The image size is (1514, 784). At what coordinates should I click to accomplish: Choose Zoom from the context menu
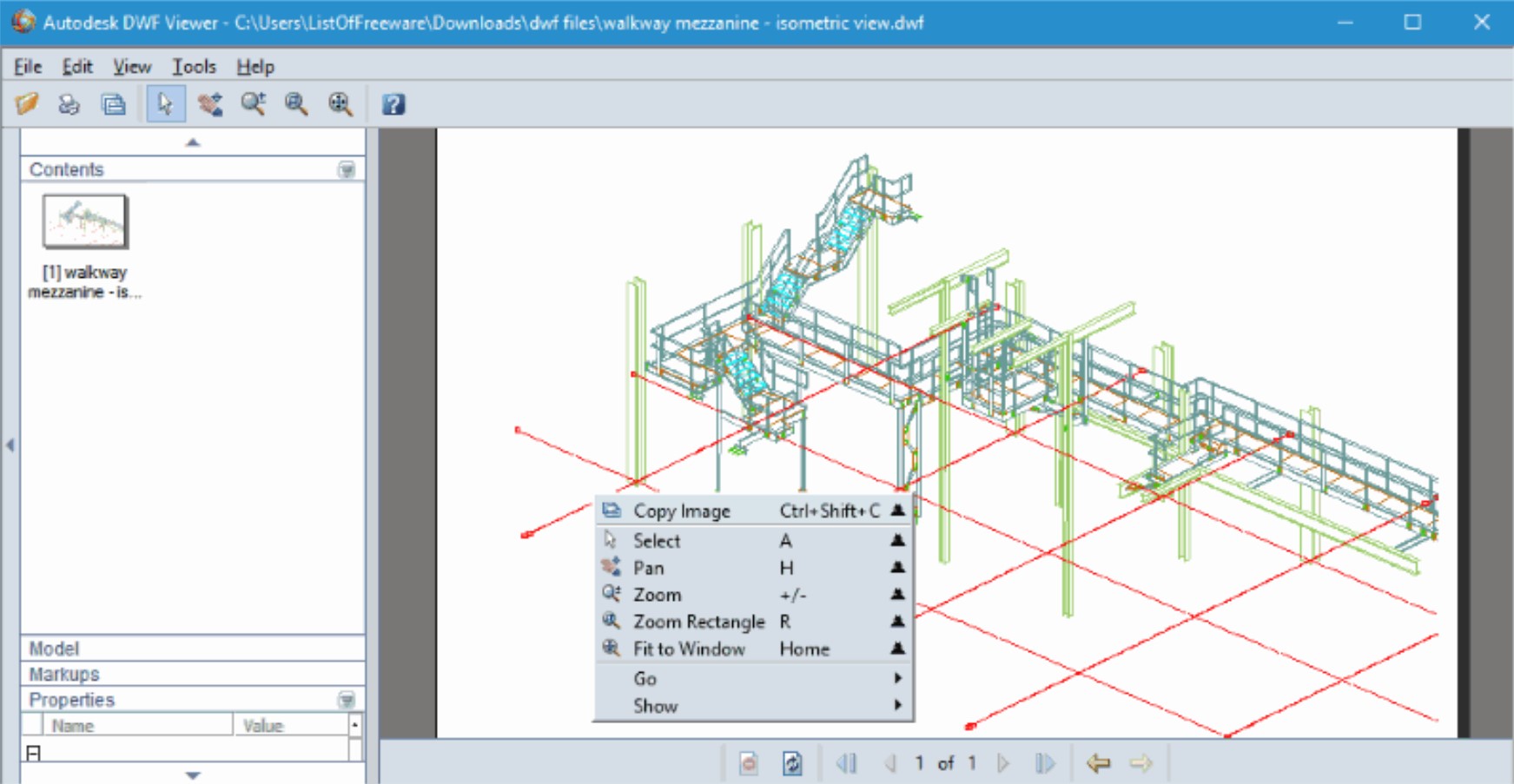point(753,595)
